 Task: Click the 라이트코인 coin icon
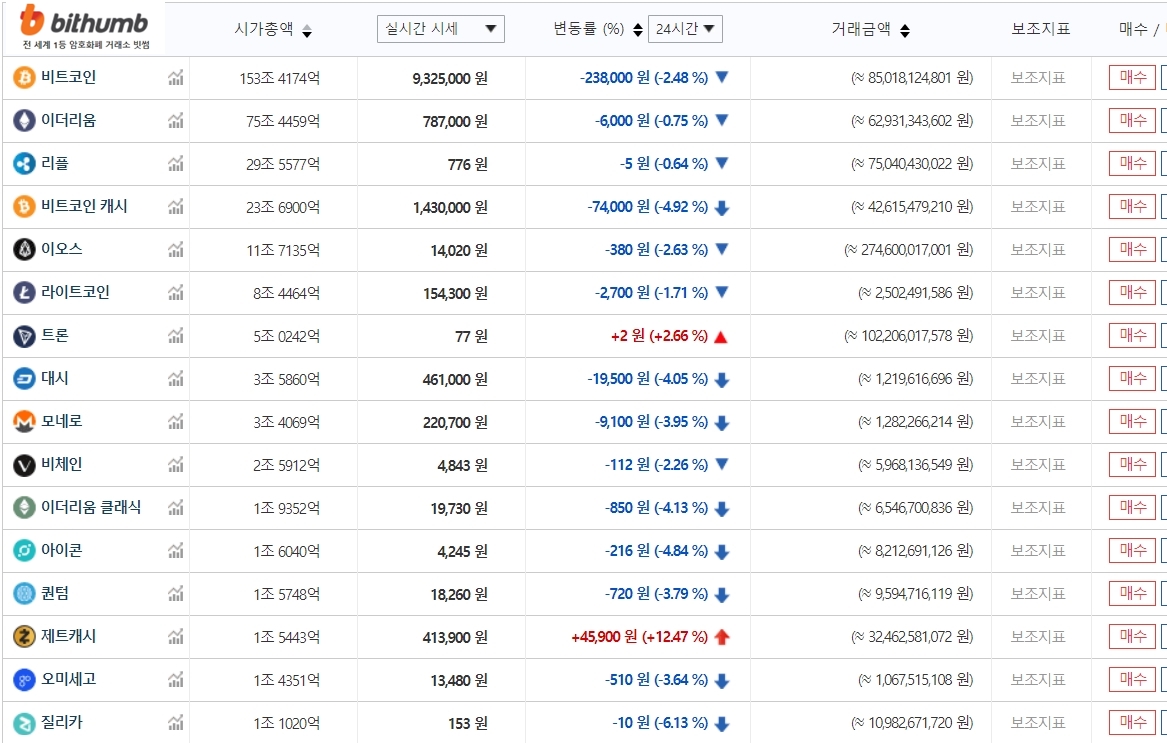click(x=24, y=293)
